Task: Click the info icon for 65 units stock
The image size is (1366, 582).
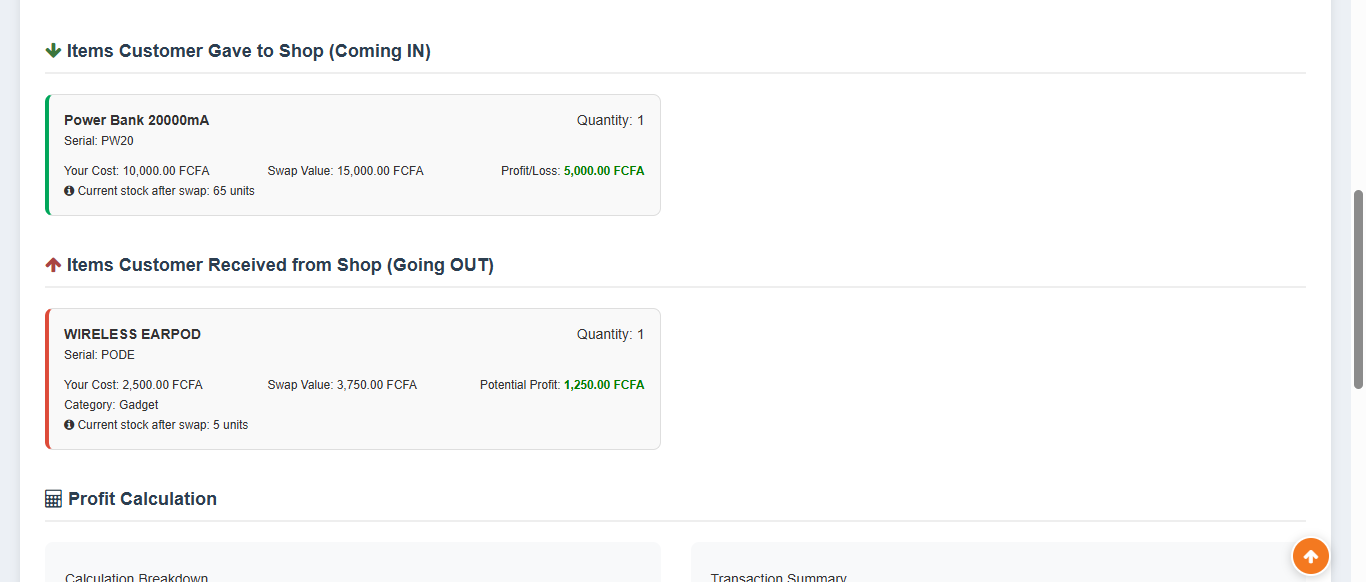Action: click(69, 191)
